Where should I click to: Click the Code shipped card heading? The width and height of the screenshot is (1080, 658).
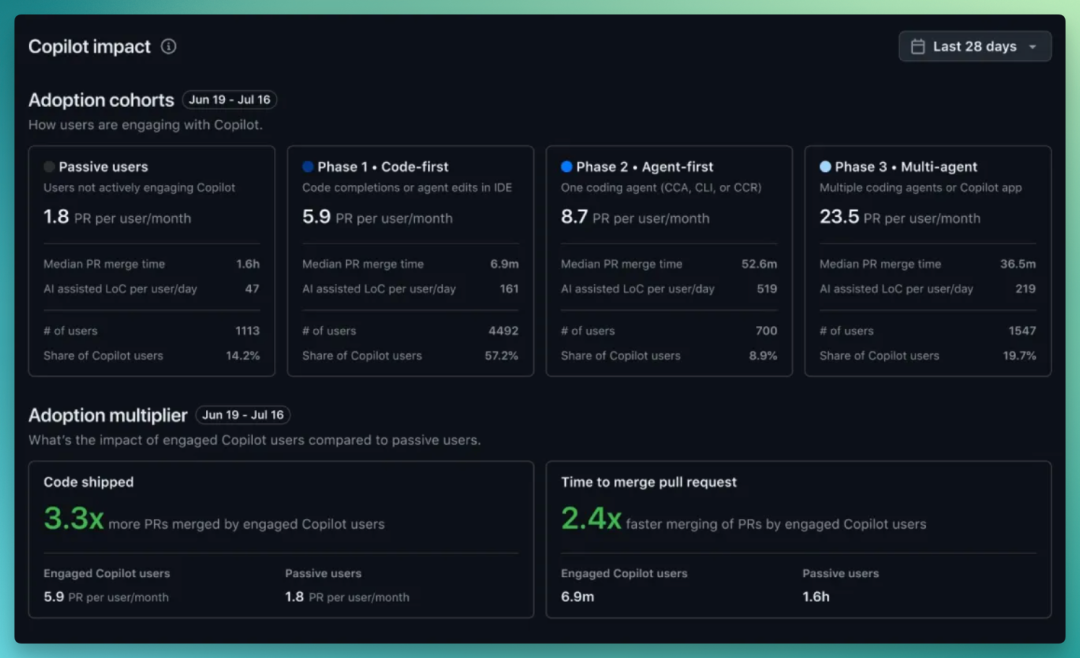[x=89, y=482]
